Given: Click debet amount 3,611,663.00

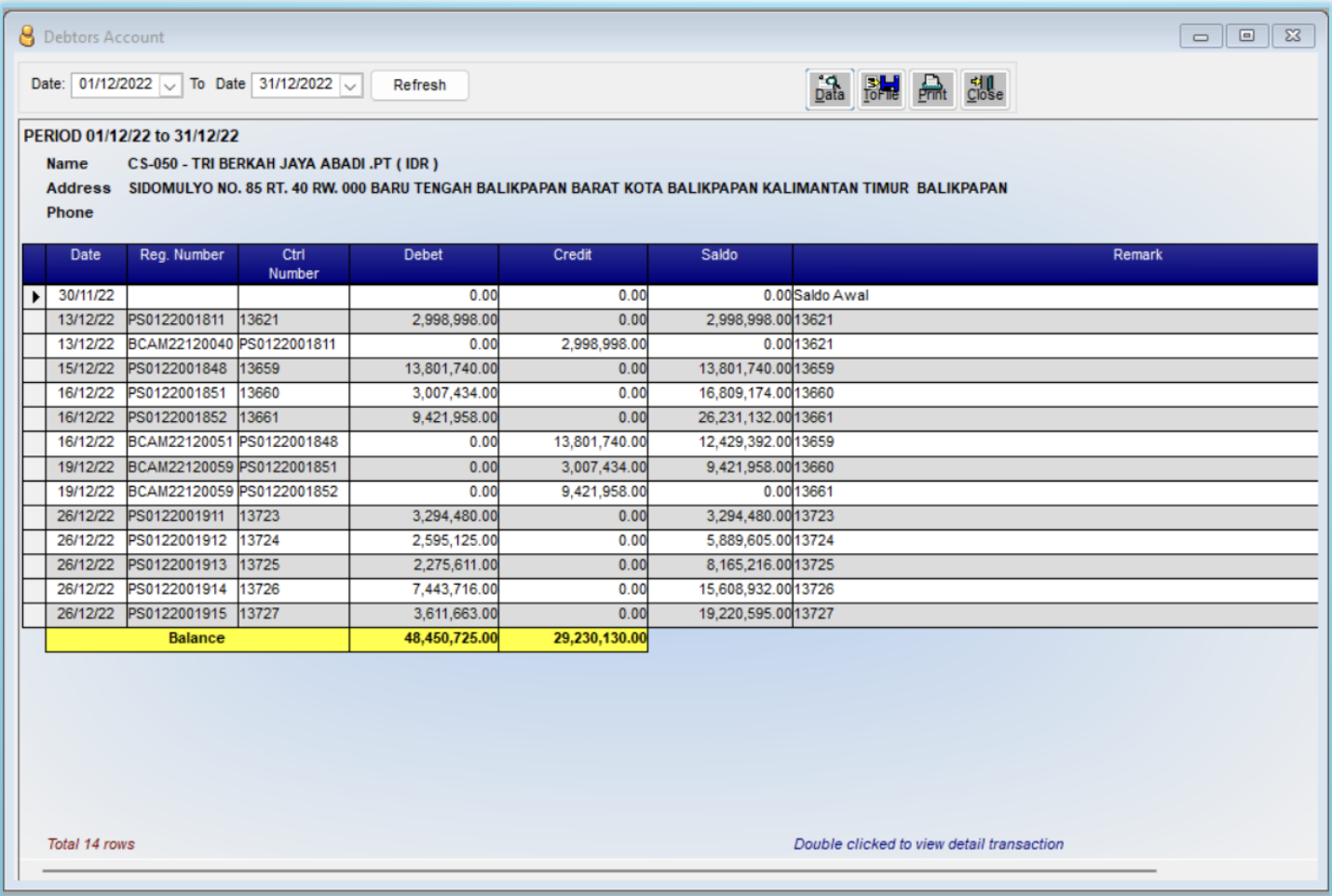Looking at the screenshot, I should pos(424,614).
